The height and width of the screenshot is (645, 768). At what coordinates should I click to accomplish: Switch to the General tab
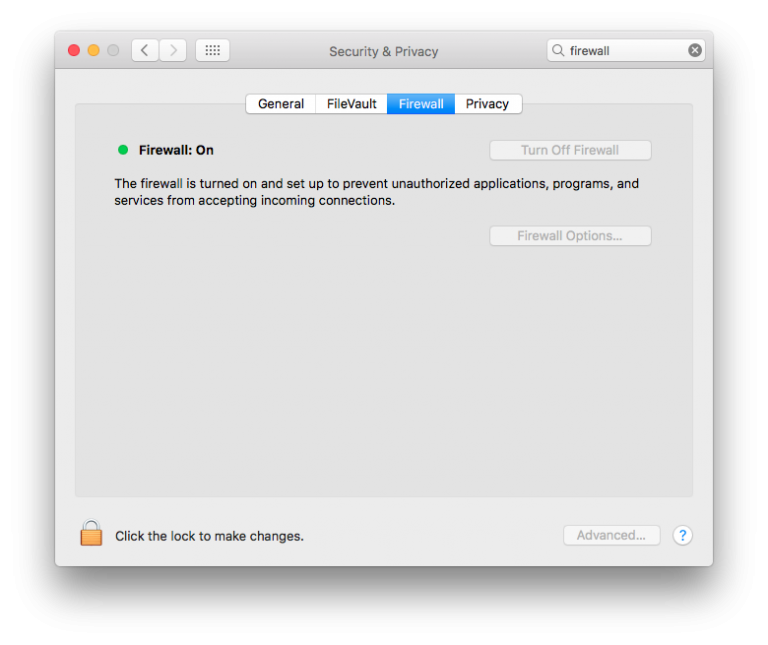pyautogui.click(x=280, y=104)
